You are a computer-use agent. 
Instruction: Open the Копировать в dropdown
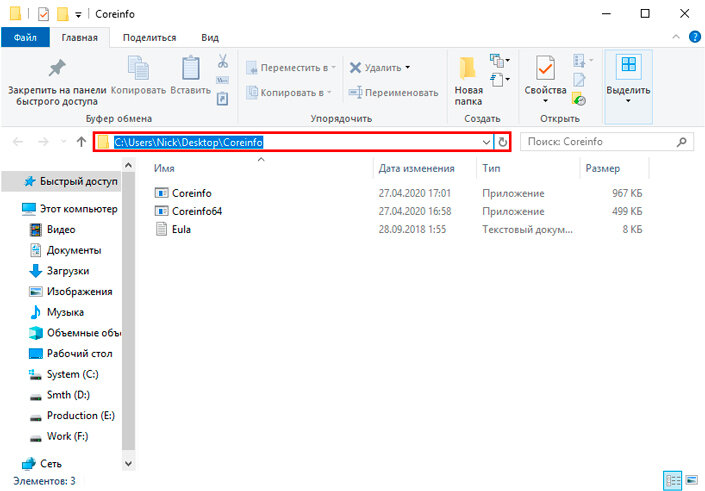pyautogui.click(x=289, y=93)
